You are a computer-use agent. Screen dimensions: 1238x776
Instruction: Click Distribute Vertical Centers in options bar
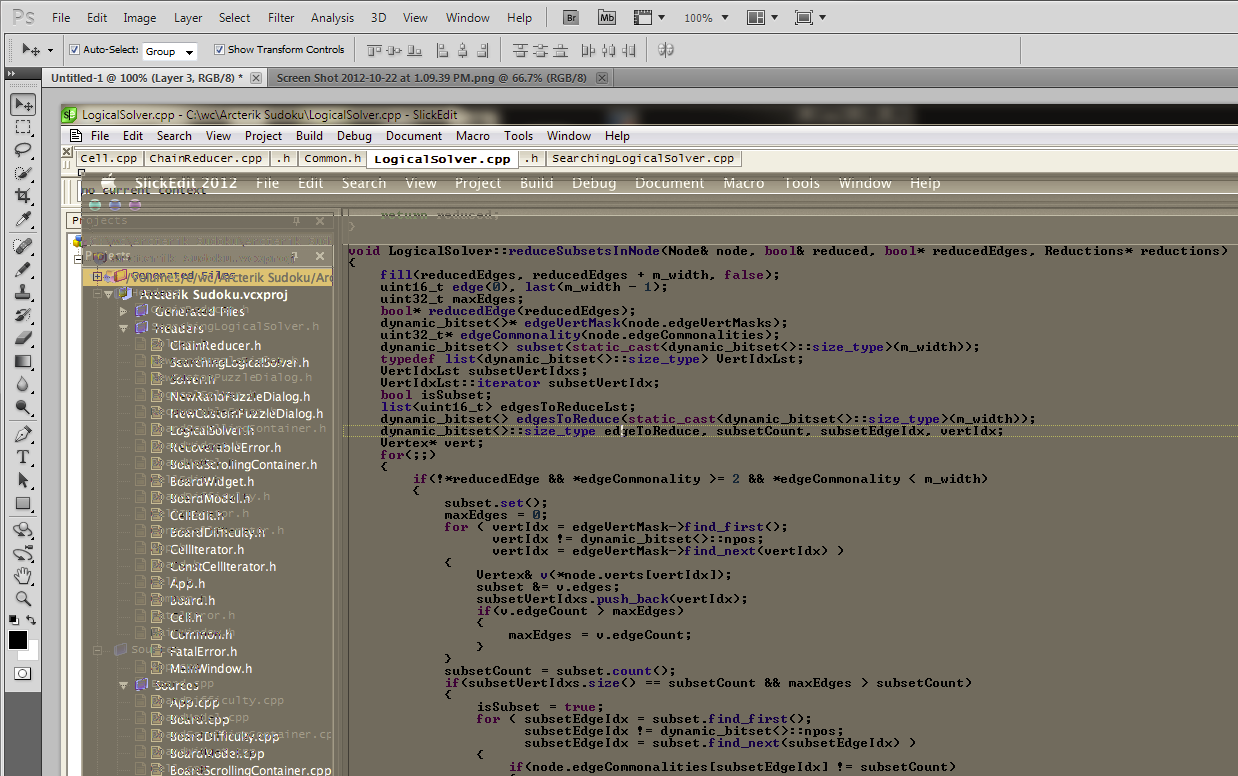(542, 50)
